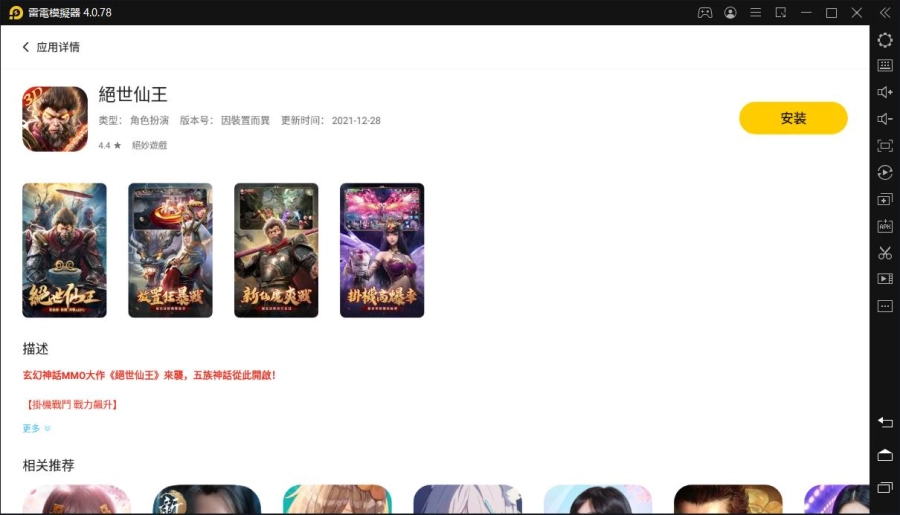Open the gamepad icon in title bar
The image size is (900, 515).
point(705,13)
